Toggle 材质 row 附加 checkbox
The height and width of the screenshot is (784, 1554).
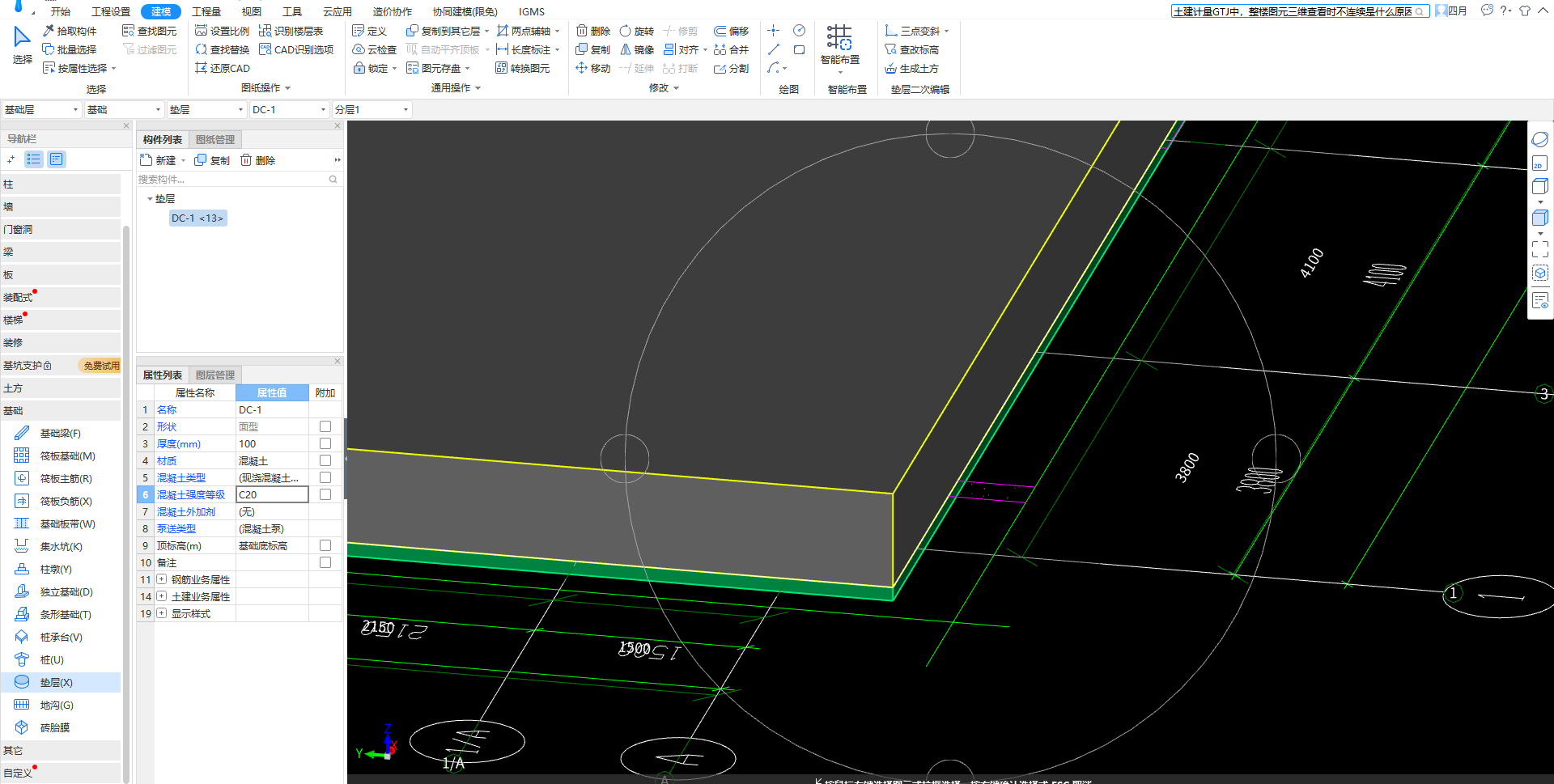(325, 460)
